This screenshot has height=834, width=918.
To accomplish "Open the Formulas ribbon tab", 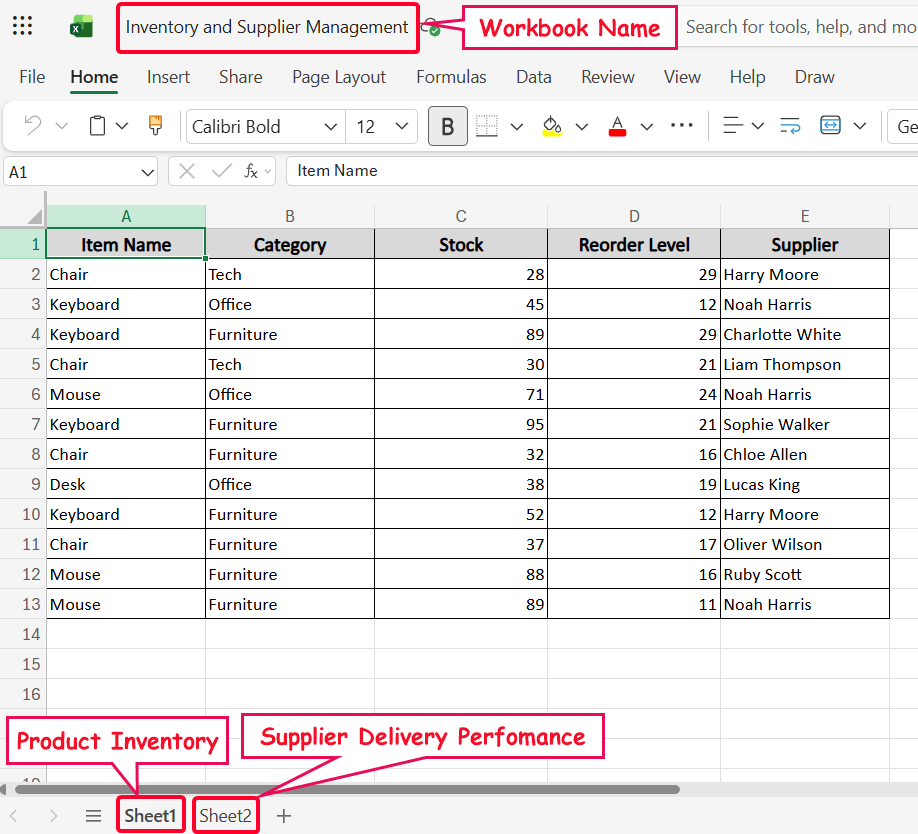I will point(451,77).
